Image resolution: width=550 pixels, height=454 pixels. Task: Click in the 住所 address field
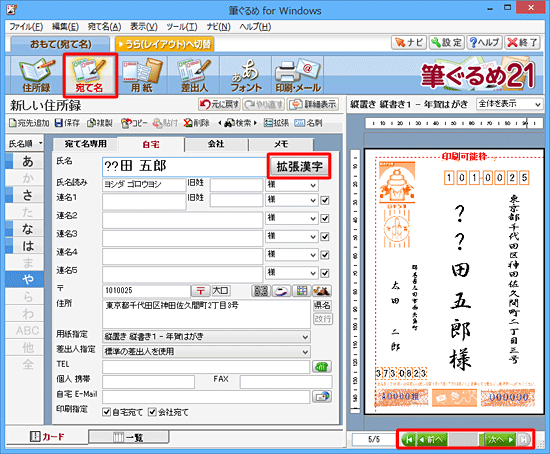(x=206, y=314)
